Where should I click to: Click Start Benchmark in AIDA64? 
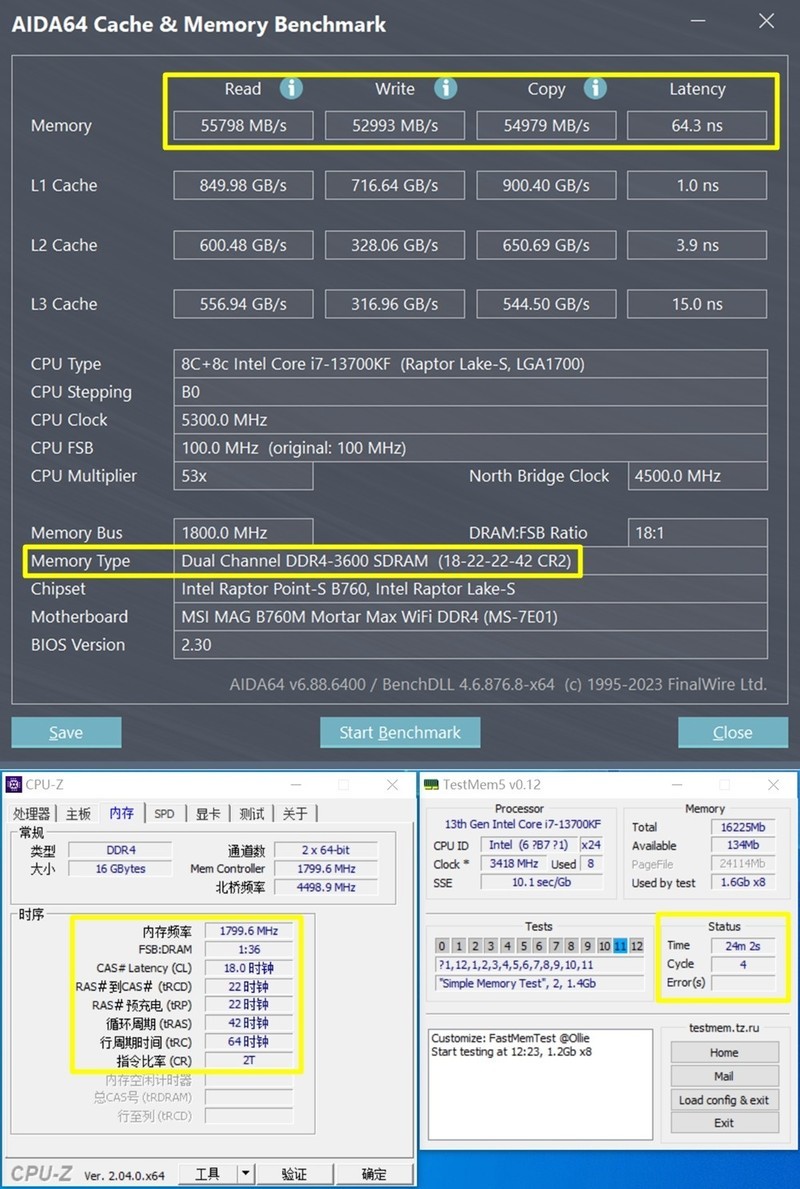point(400,732)
